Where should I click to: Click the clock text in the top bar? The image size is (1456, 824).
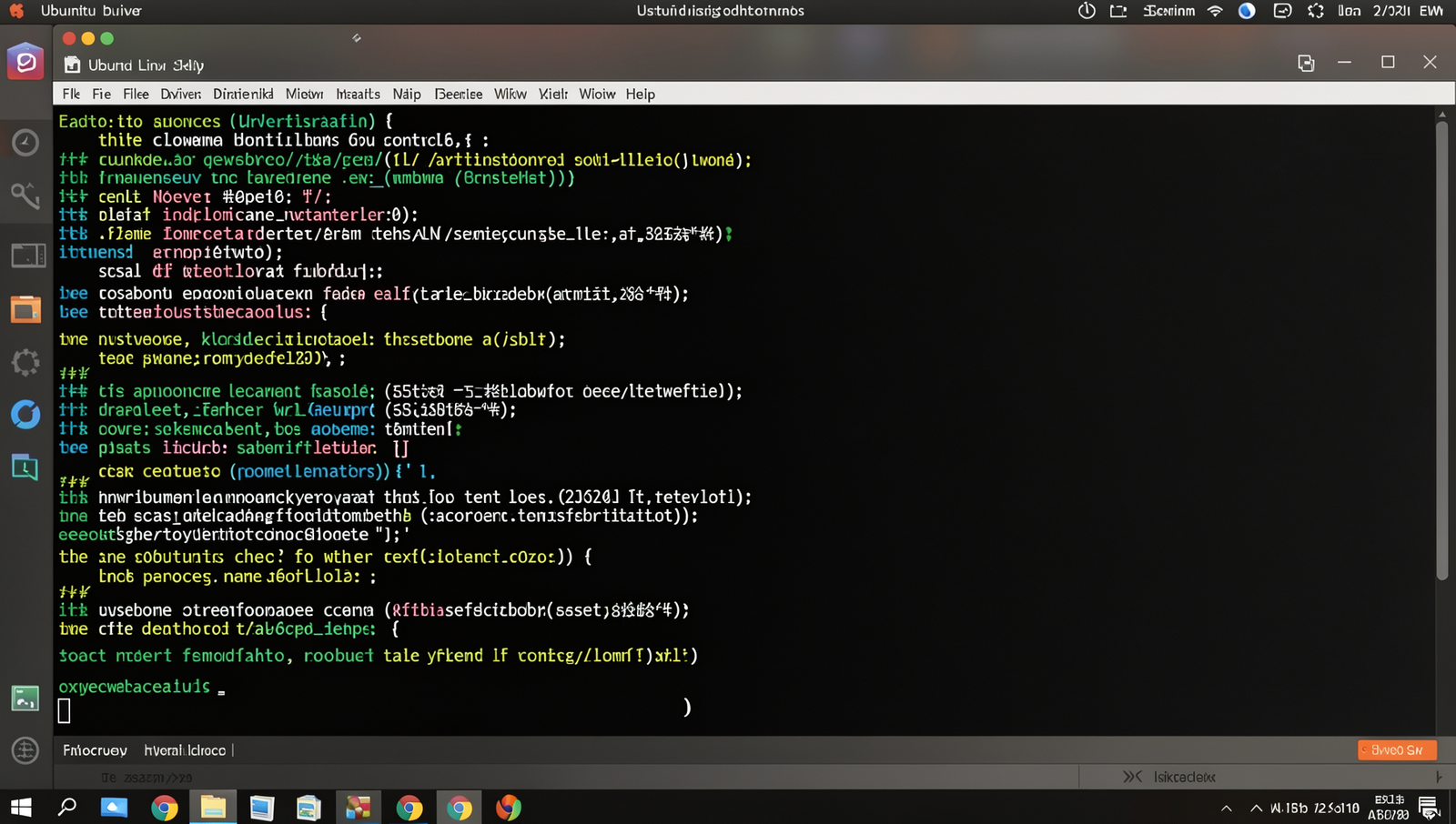(x=1390, y=11)
